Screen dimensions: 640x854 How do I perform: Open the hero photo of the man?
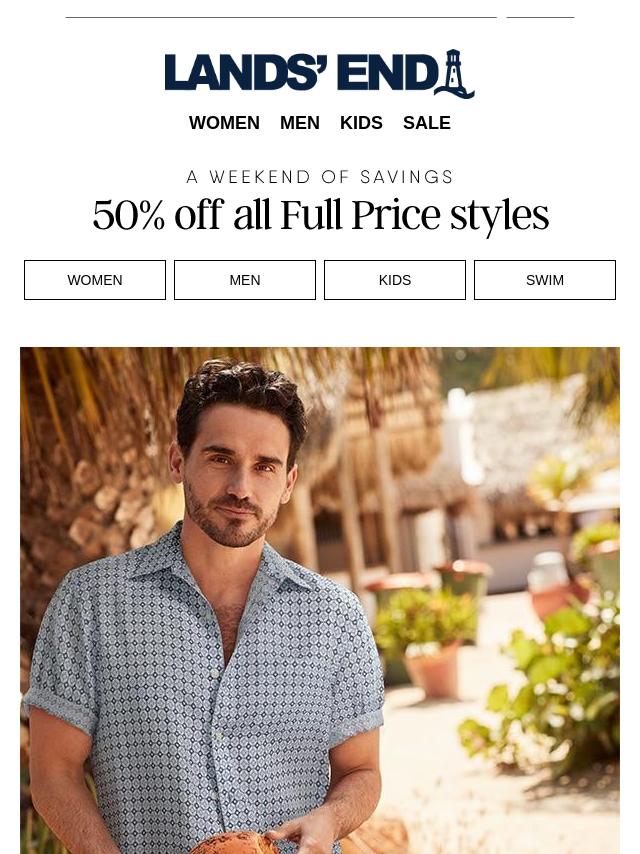pos(320,600)
